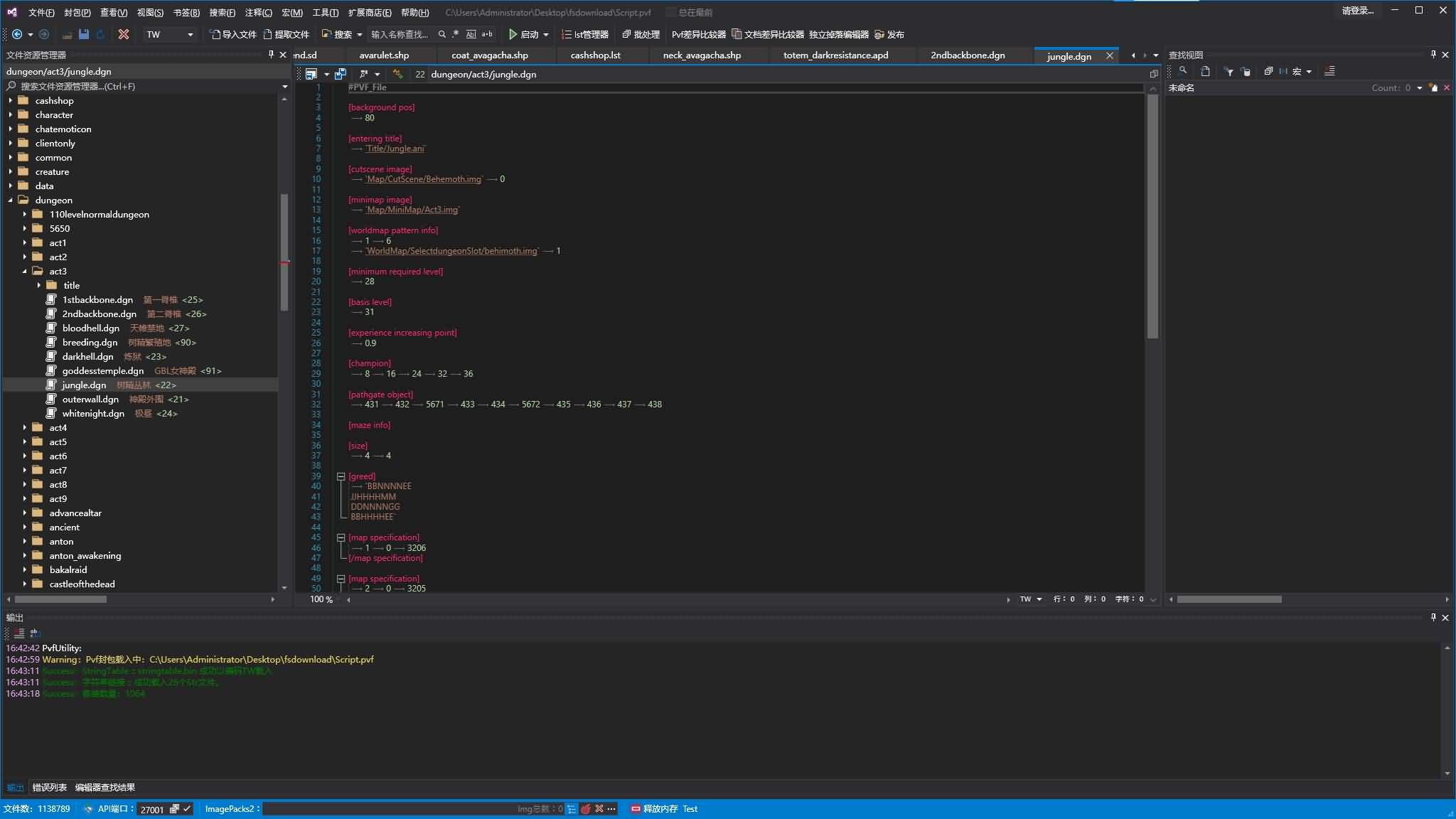Pin the file explorer panel
1456x819 pixels.
(271, 55)
